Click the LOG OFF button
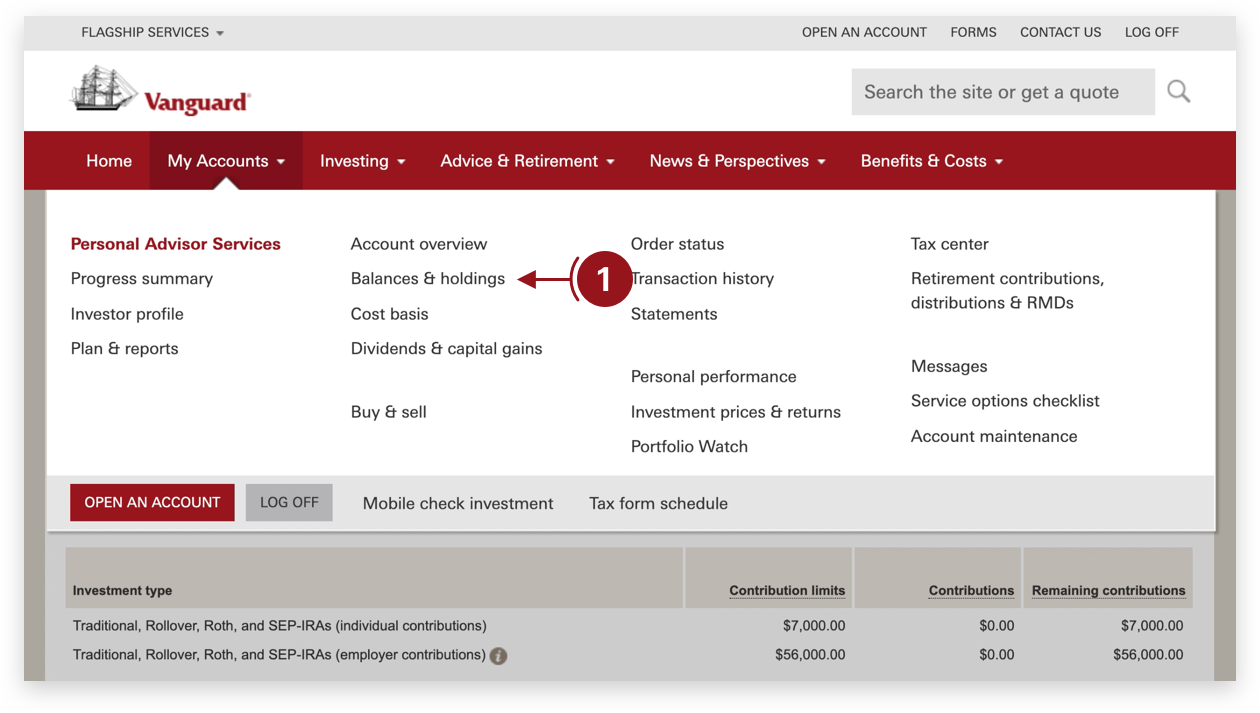 (x=288, y=502)
